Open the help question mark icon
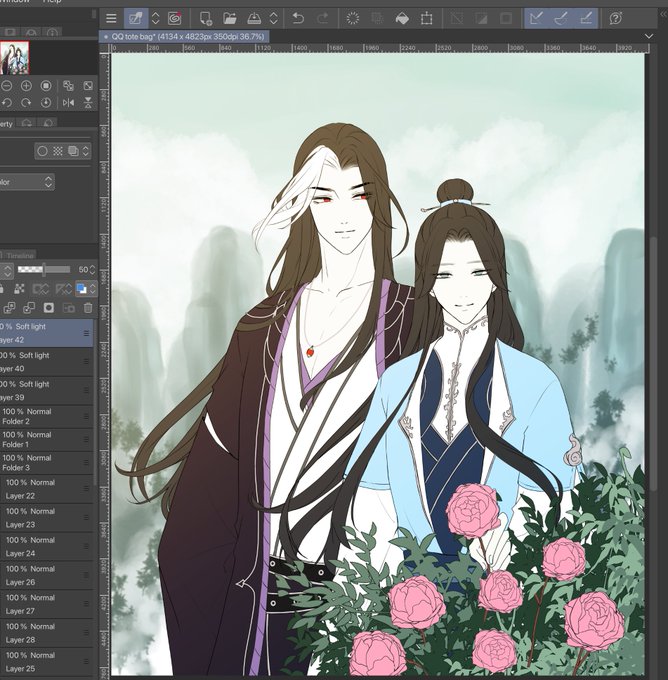The width and height of the screenshot is (668, 680). (616, 18)
